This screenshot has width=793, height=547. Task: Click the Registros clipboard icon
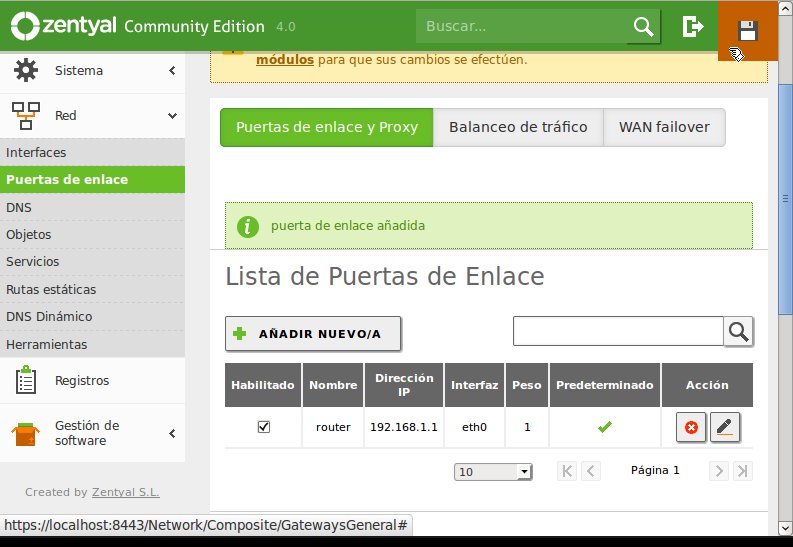25,380
